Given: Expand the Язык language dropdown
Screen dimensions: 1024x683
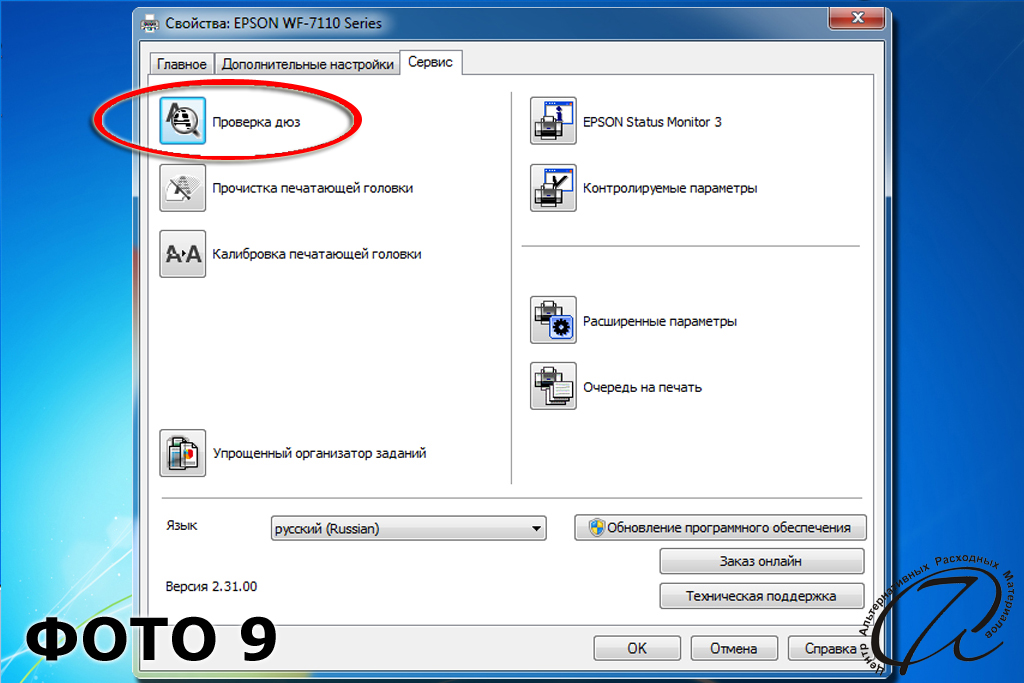Looking at the screenshot, I should (408, 528).
